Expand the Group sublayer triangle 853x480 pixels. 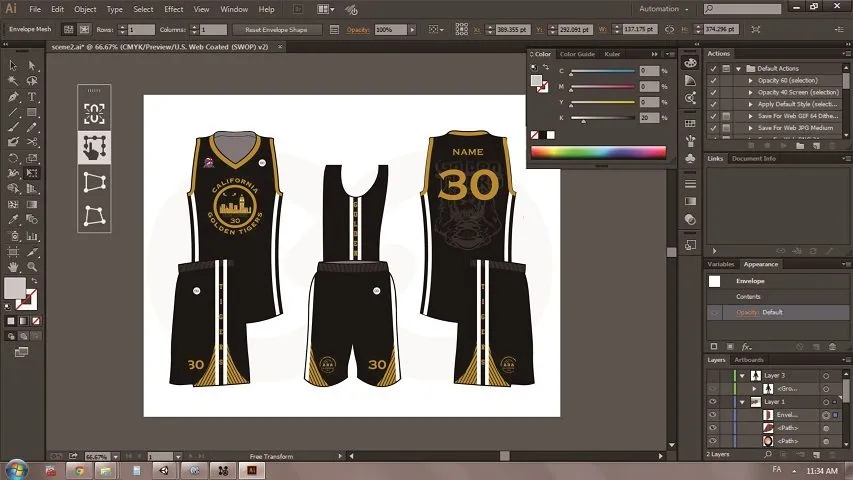pos(754,389)
